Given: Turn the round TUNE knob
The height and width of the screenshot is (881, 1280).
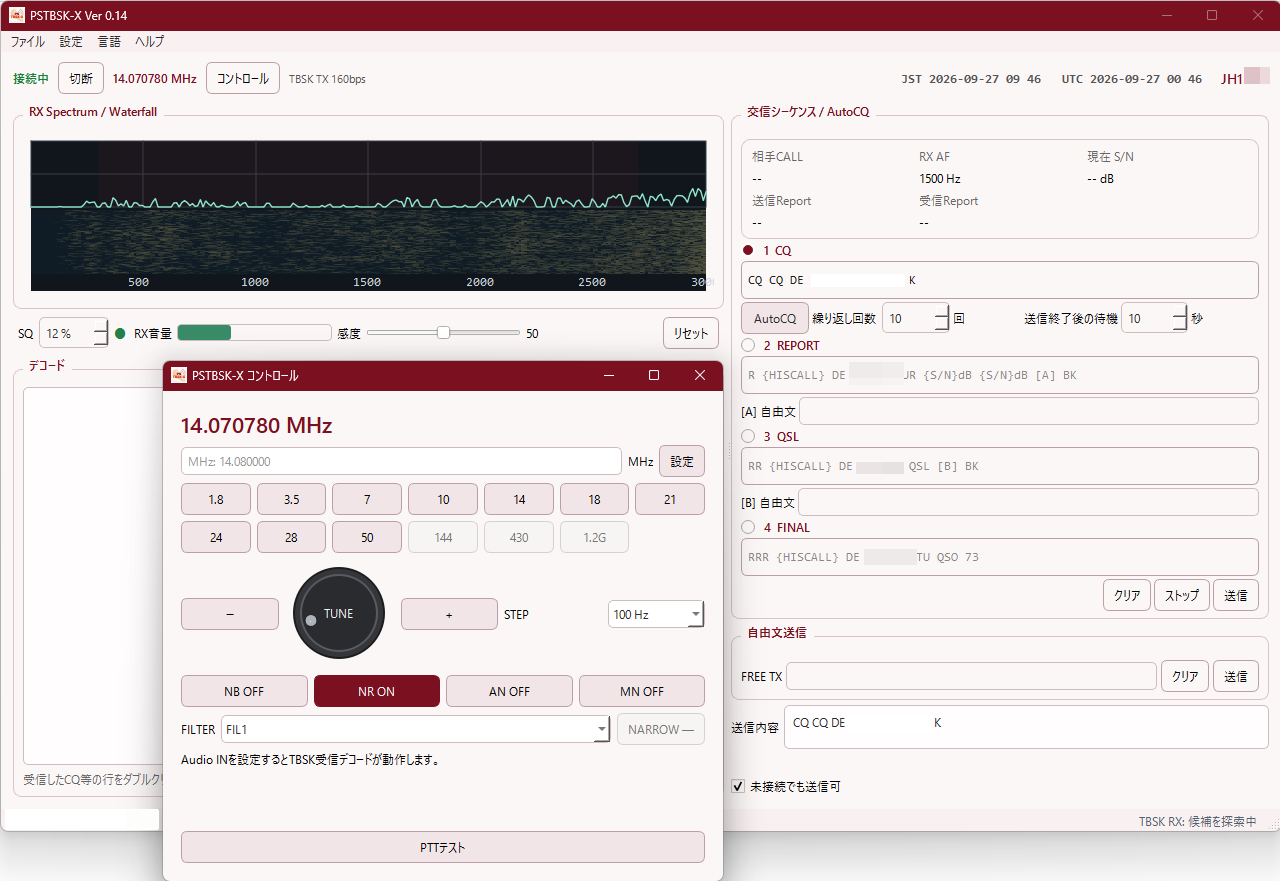Looking at the screenshot, I should [x=339, y=614].
